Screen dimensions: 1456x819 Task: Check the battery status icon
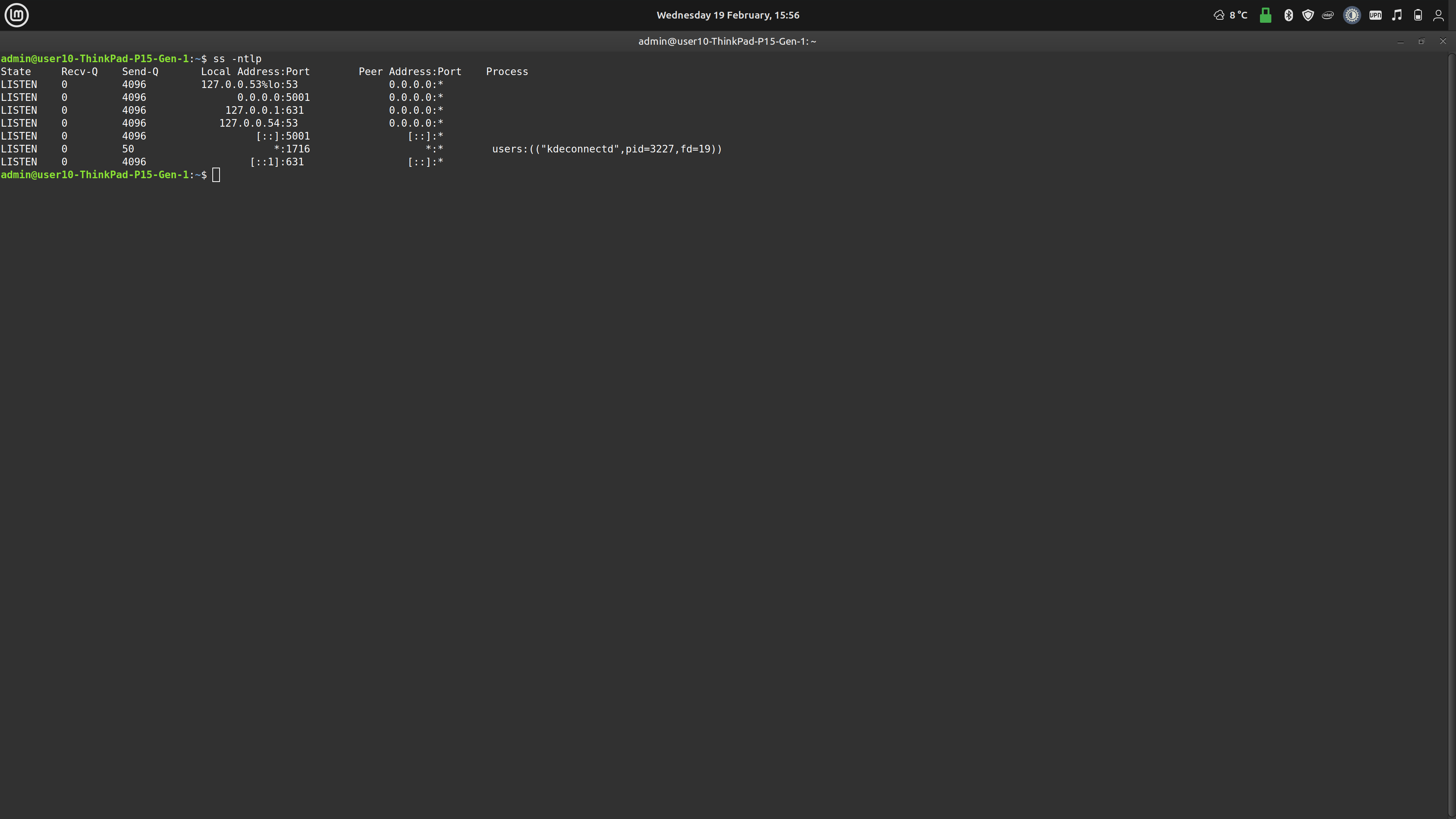(1418, 15)
